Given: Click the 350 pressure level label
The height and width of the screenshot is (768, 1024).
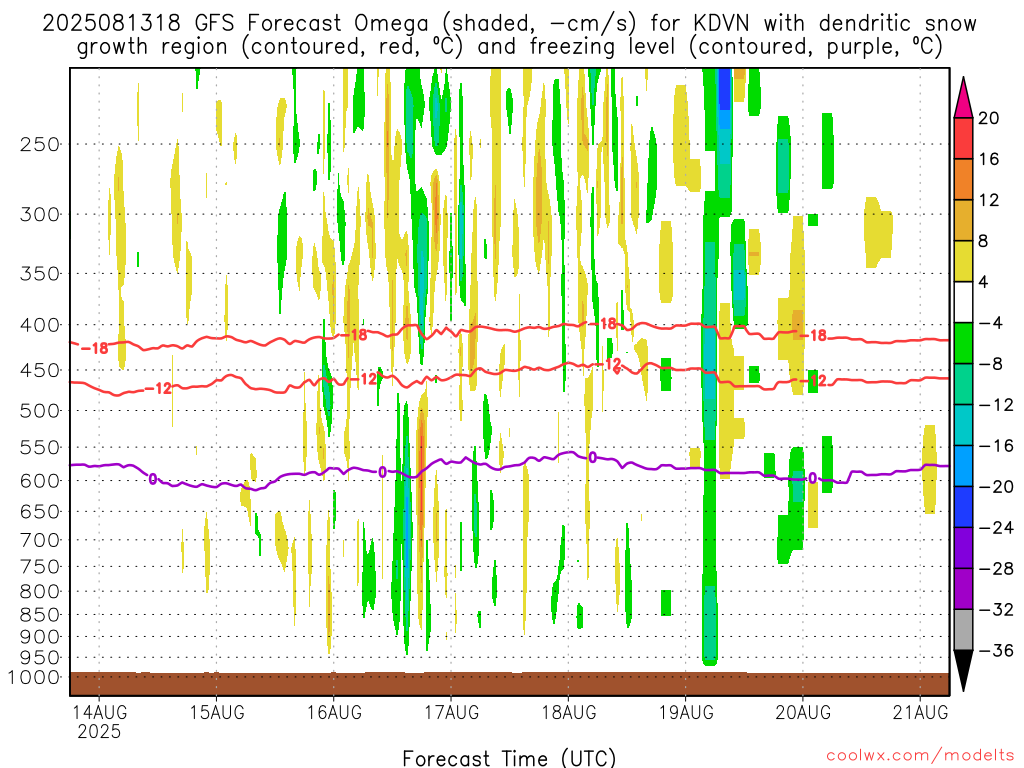Looking at the screenshot, I should tap(40, 274).
